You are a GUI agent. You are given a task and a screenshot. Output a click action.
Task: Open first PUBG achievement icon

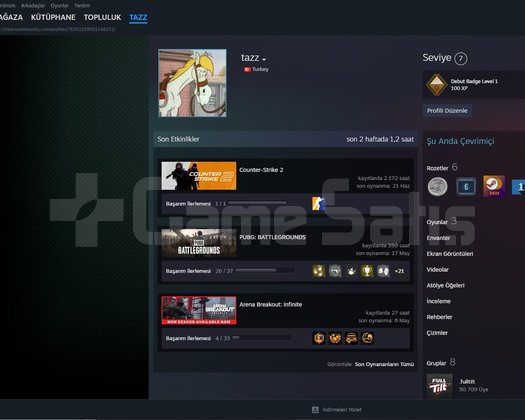[319, 271]
